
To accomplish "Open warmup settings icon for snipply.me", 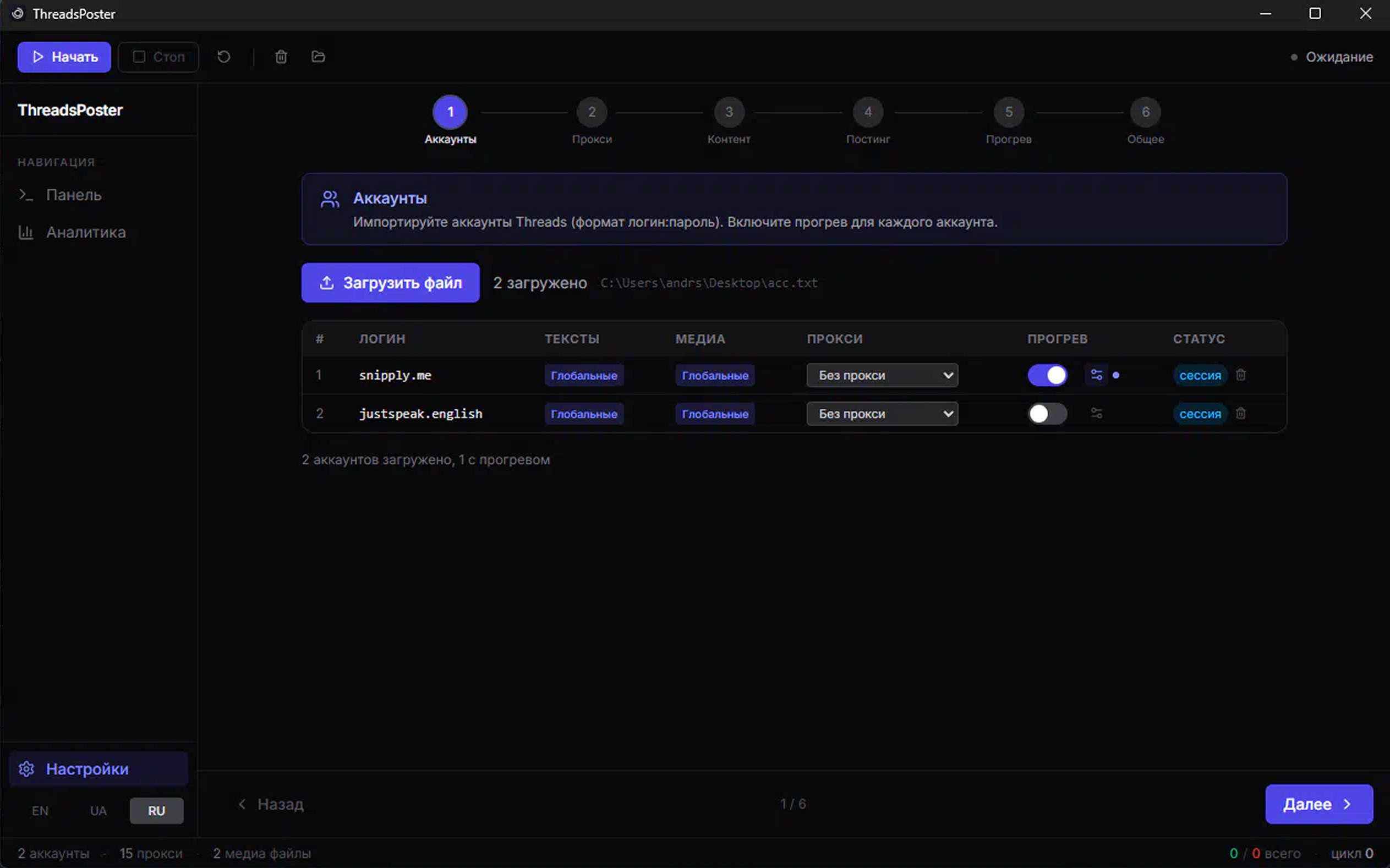I will [x=1097, y=375].
